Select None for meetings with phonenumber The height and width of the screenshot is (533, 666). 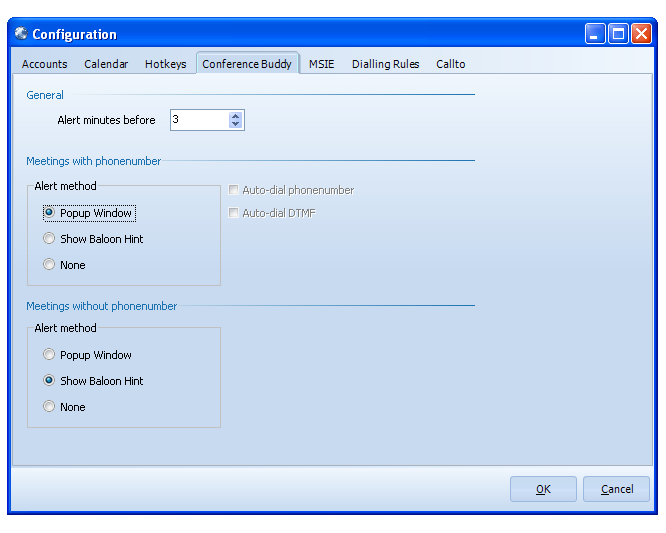[49, 265]
